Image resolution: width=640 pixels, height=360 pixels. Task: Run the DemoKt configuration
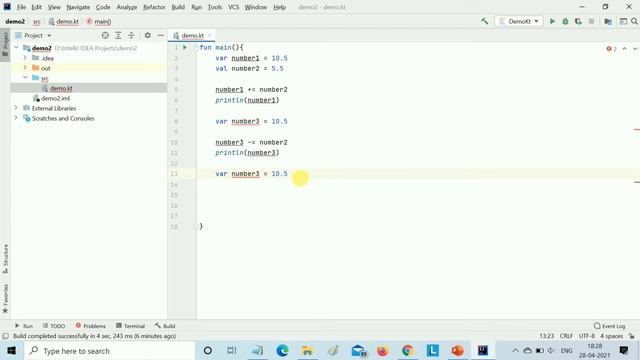552,21
